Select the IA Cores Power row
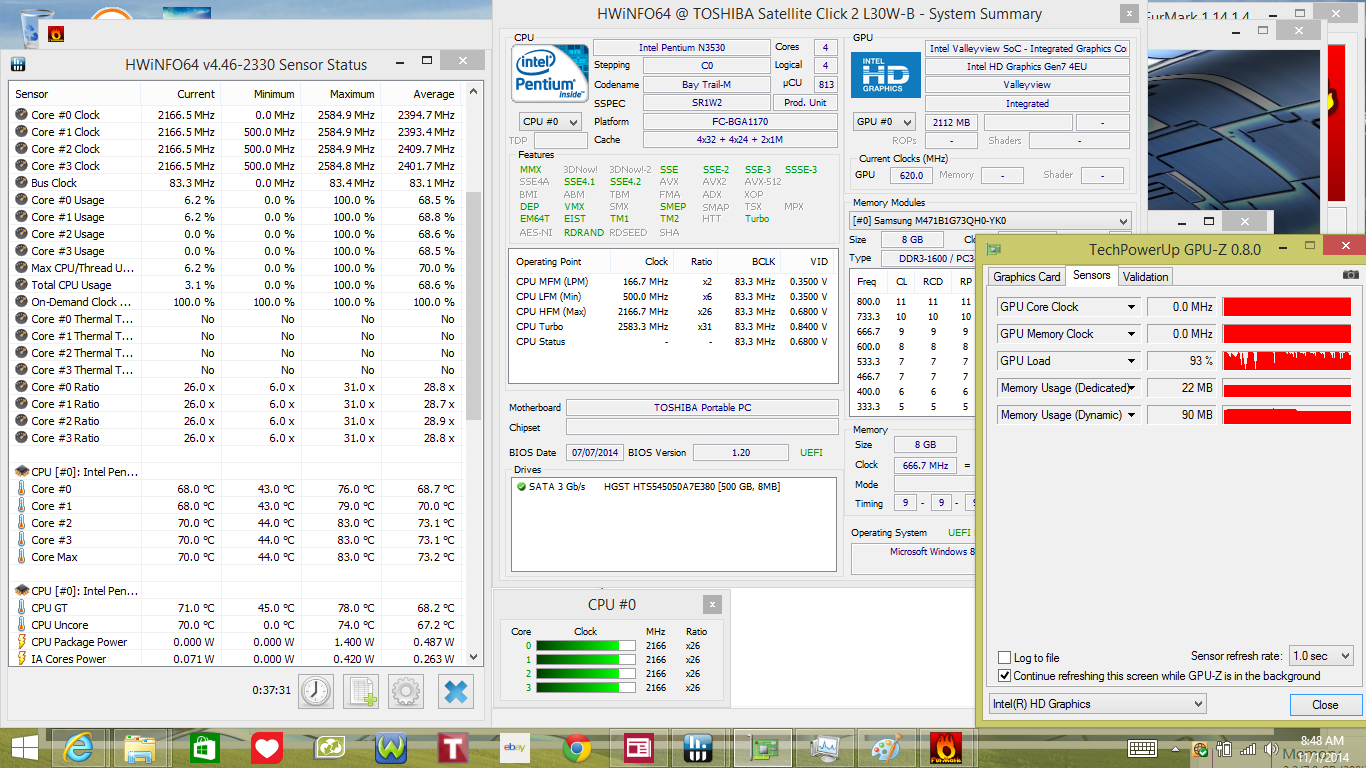This screenshot has height=768, width=1366. 235,659
